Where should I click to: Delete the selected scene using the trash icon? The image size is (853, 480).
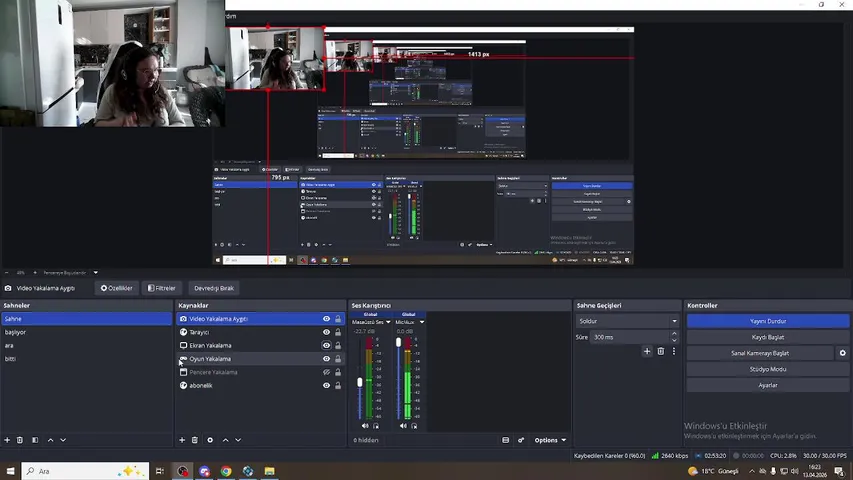click(20, 440)
